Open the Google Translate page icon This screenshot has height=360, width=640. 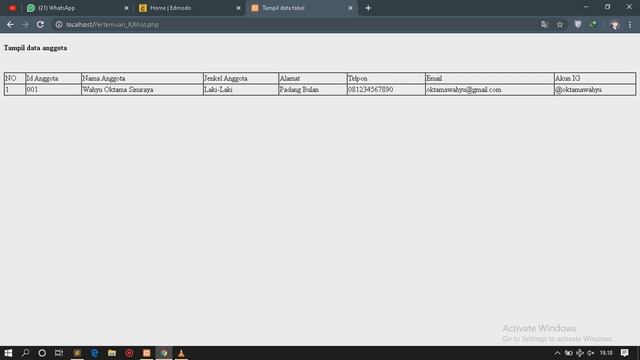point(544,24)
